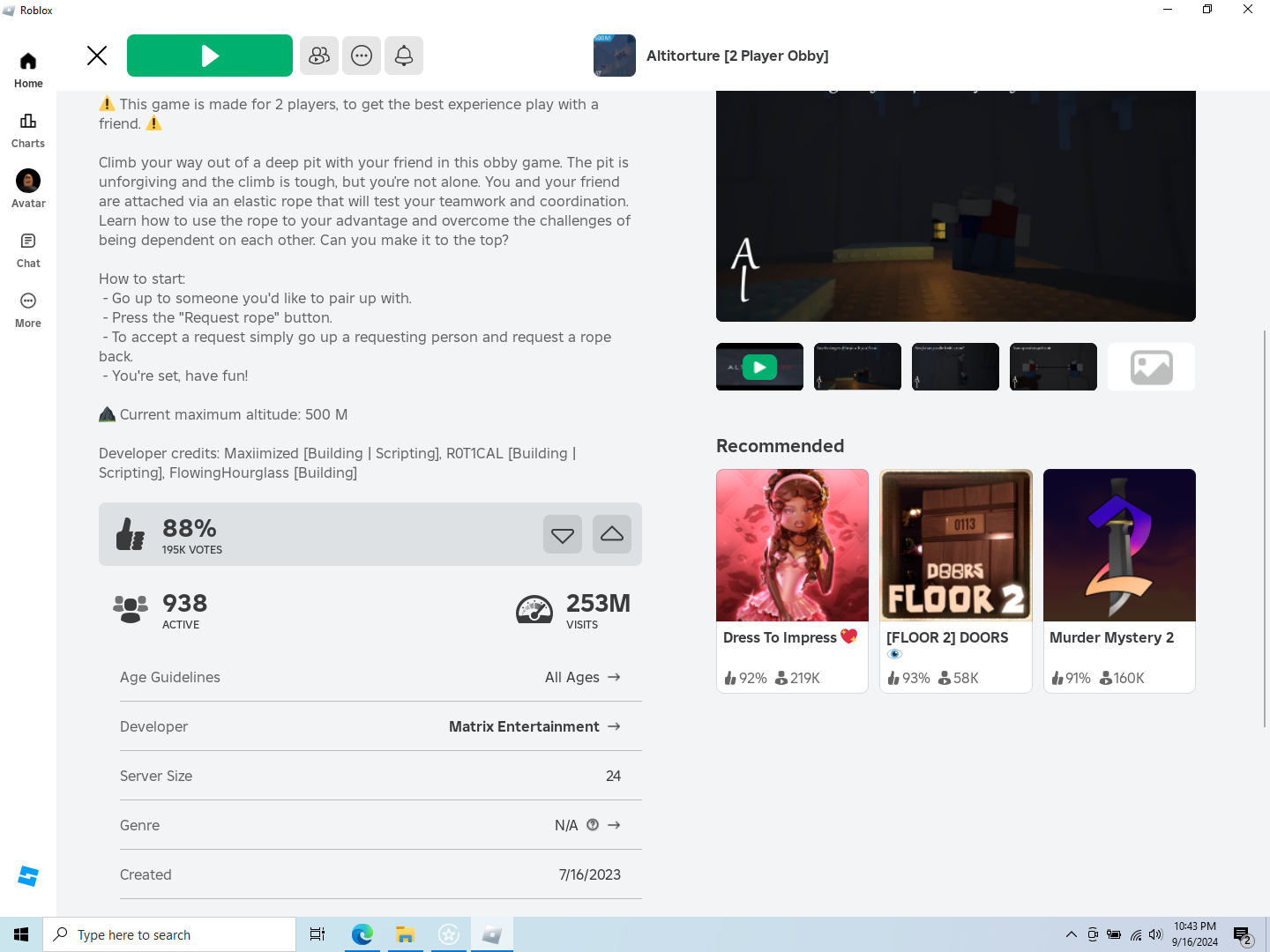Select the second gallery screenshot thumbnail
The image size is (1270, 952).
coord(857,367)
